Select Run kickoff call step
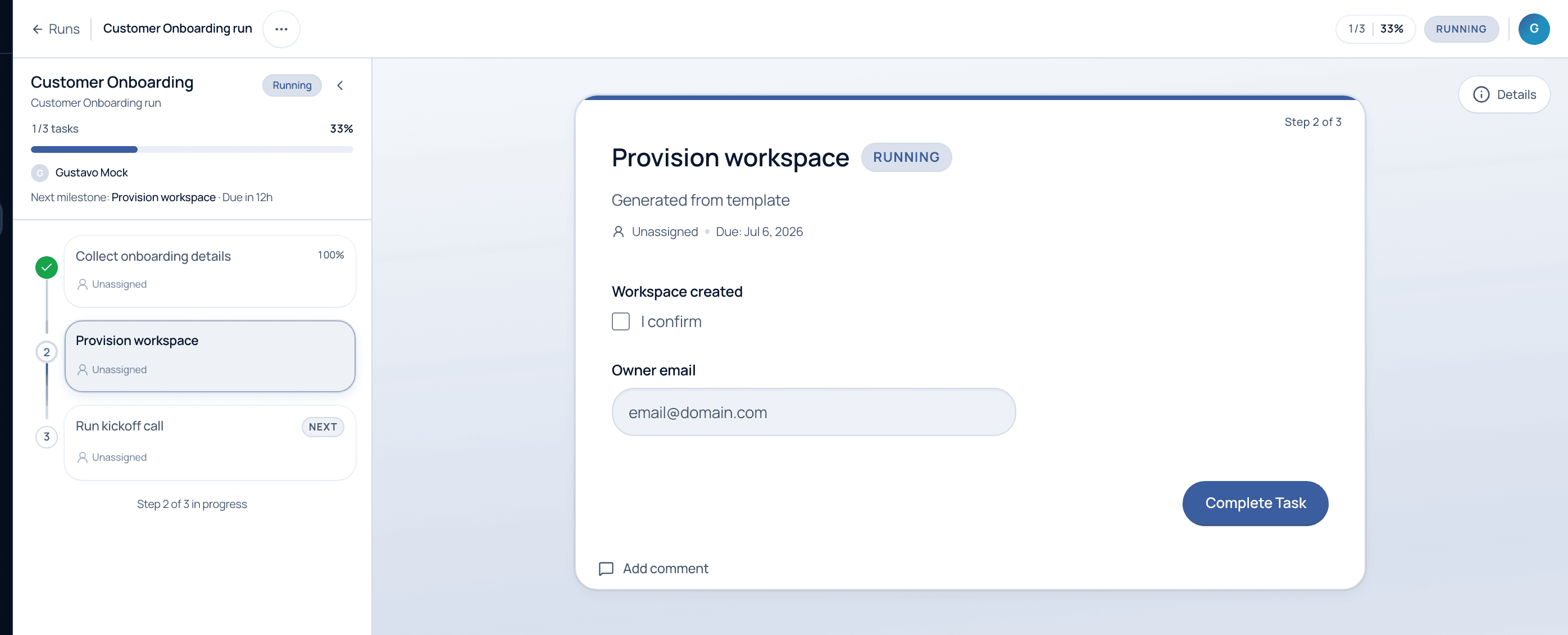1568x635 pixels. click(x=210, y=443)
